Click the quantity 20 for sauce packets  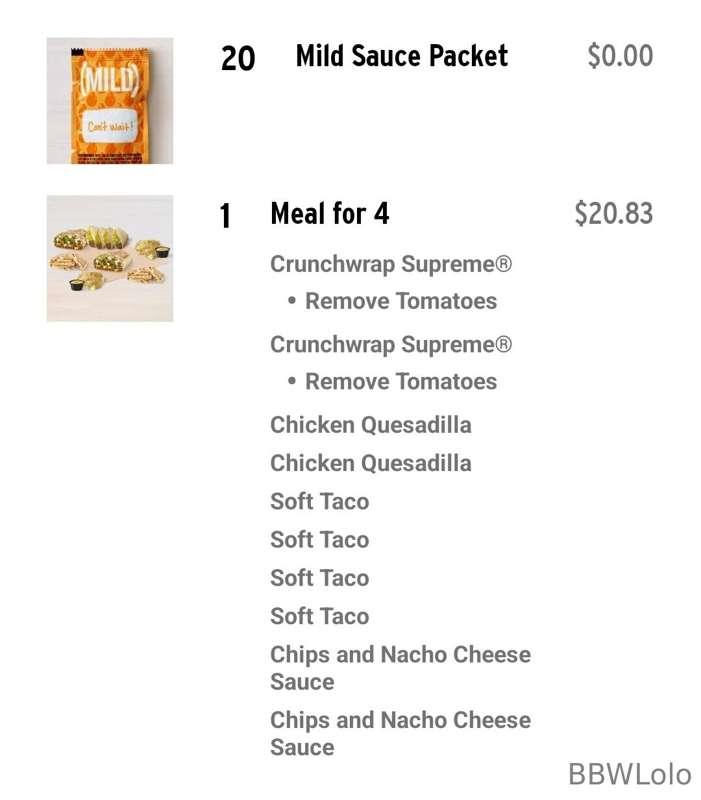coord(238,58)
